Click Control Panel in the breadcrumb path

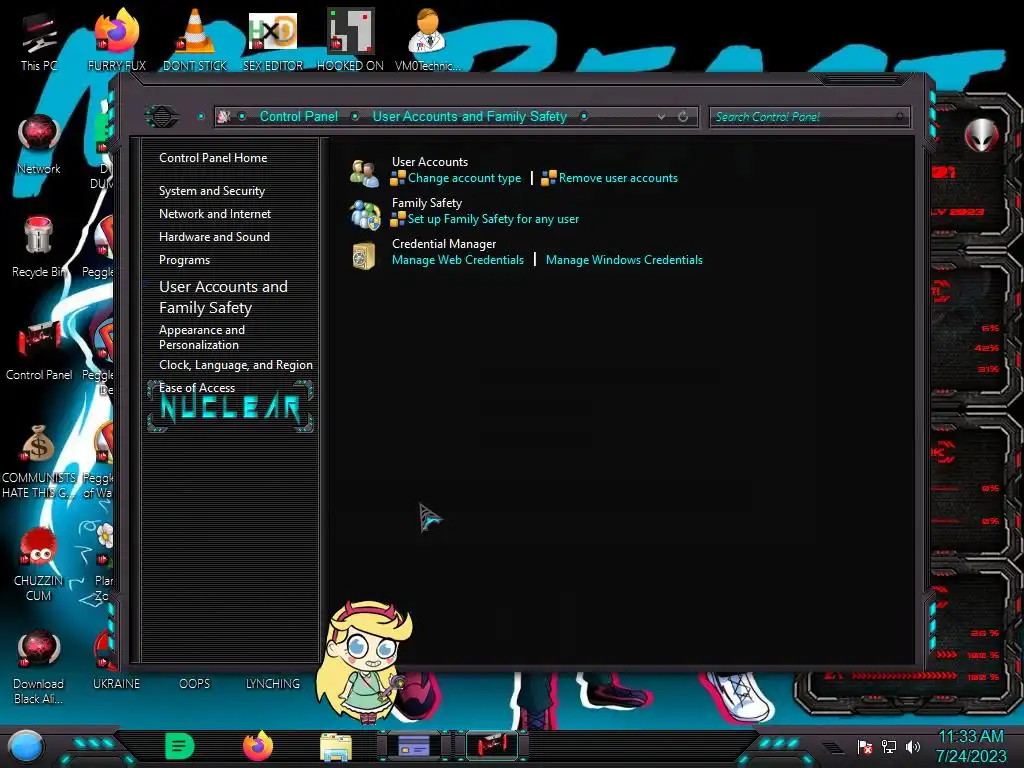(x=299, y=117)
